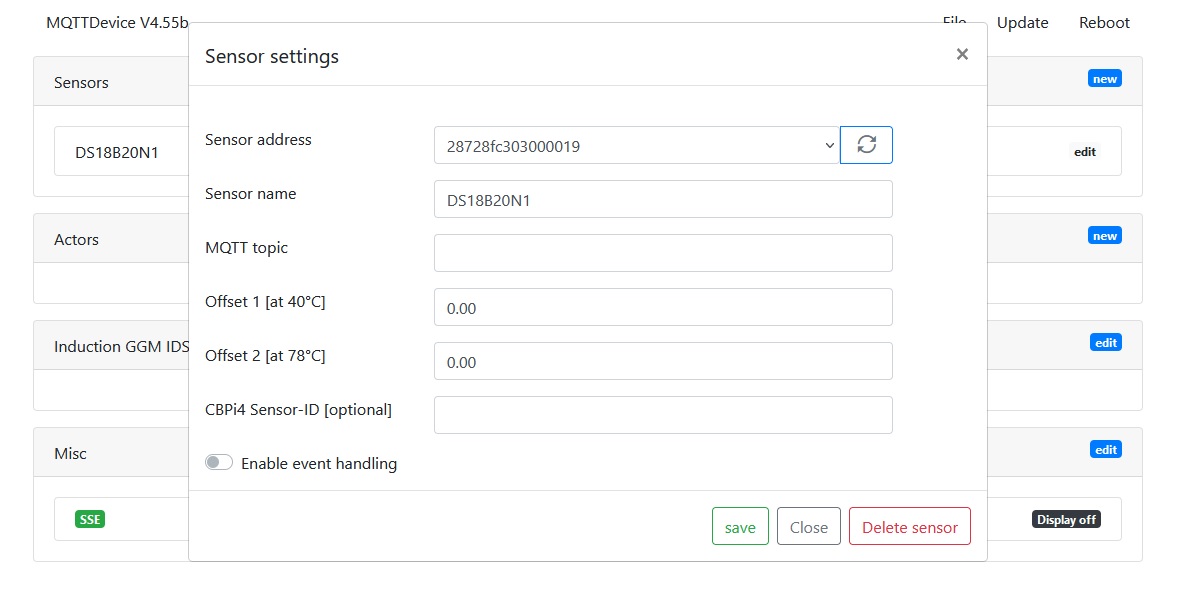Click the edit badge in Misc panel
This screenshot has height=597, width=1178.
[x=1105, y=450]
